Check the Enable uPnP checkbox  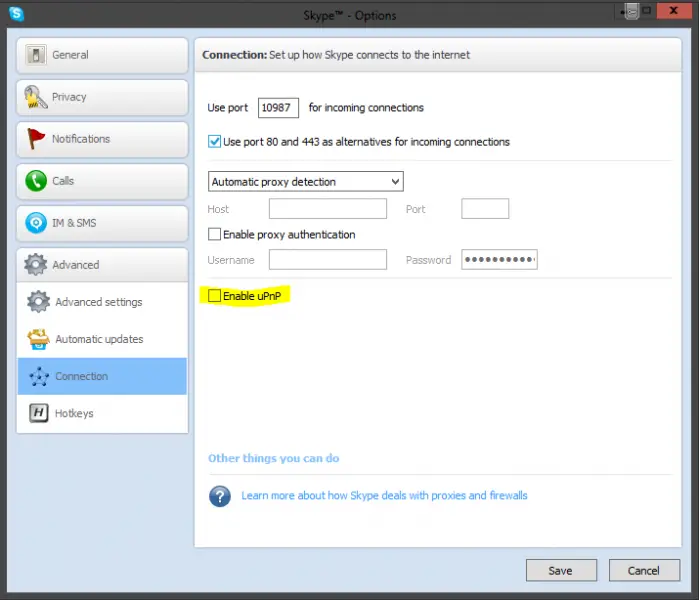point(214,296)
